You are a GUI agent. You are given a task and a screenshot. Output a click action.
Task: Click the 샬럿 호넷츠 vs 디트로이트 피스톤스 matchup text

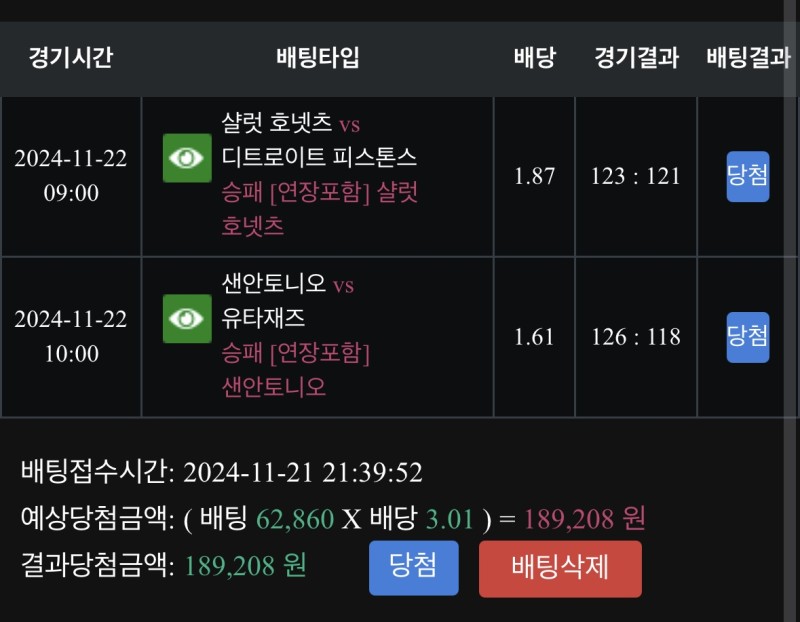[x=318, y=141]
